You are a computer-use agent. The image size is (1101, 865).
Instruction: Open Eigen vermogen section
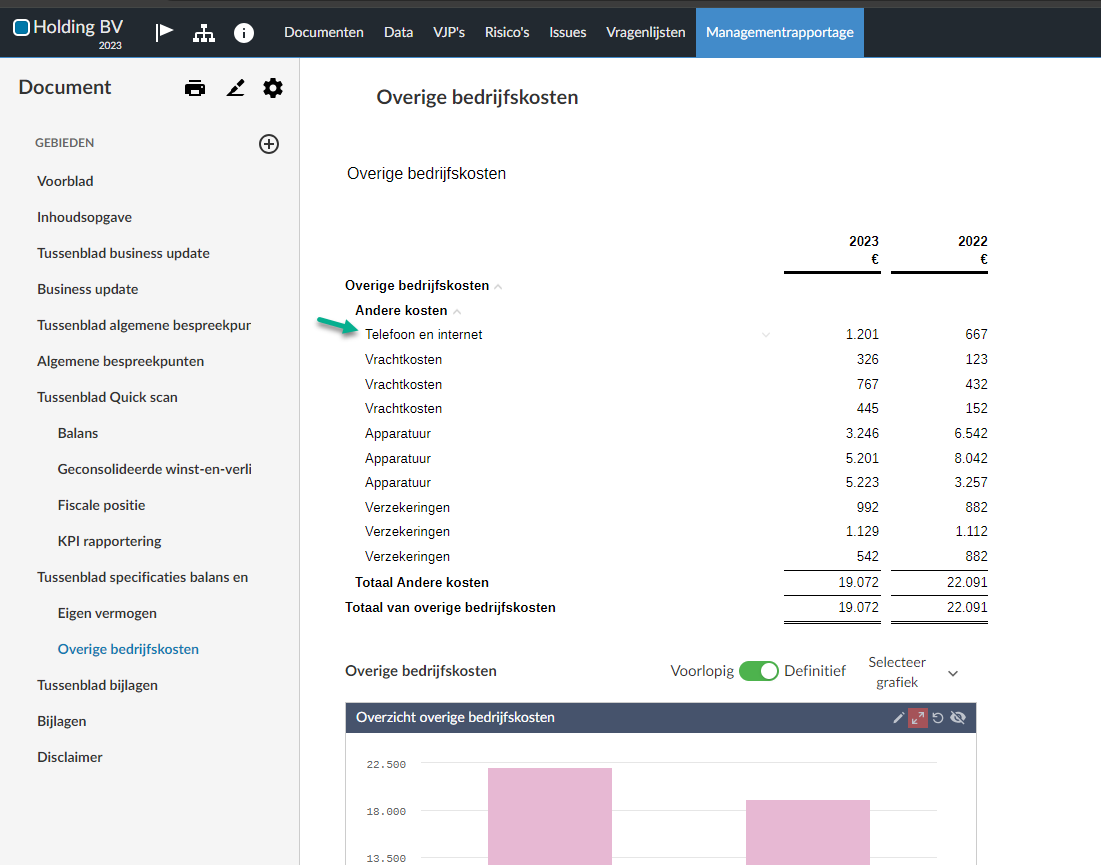point(107,613)
